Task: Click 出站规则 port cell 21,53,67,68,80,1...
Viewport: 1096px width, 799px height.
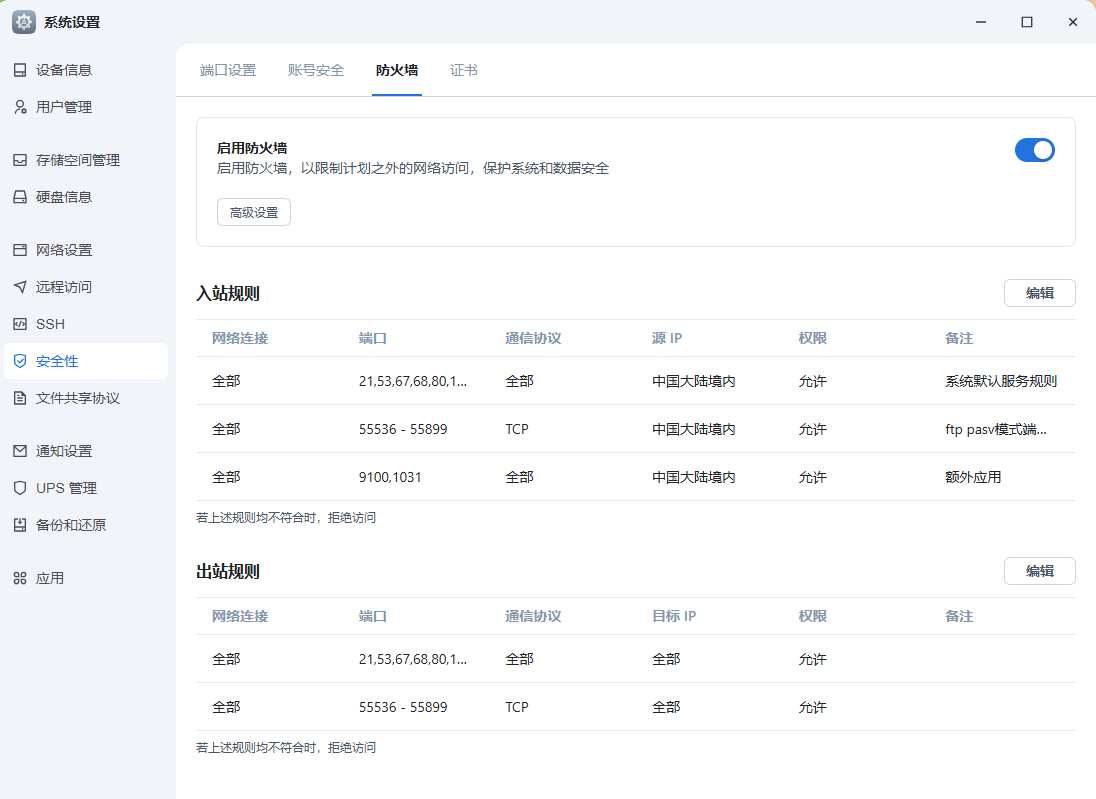Action: pyautogui.click(x=413, y=659)
